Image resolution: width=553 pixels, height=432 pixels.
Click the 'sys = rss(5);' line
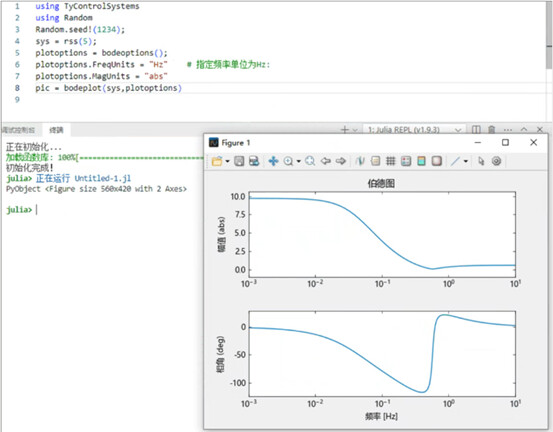(66, 41)
